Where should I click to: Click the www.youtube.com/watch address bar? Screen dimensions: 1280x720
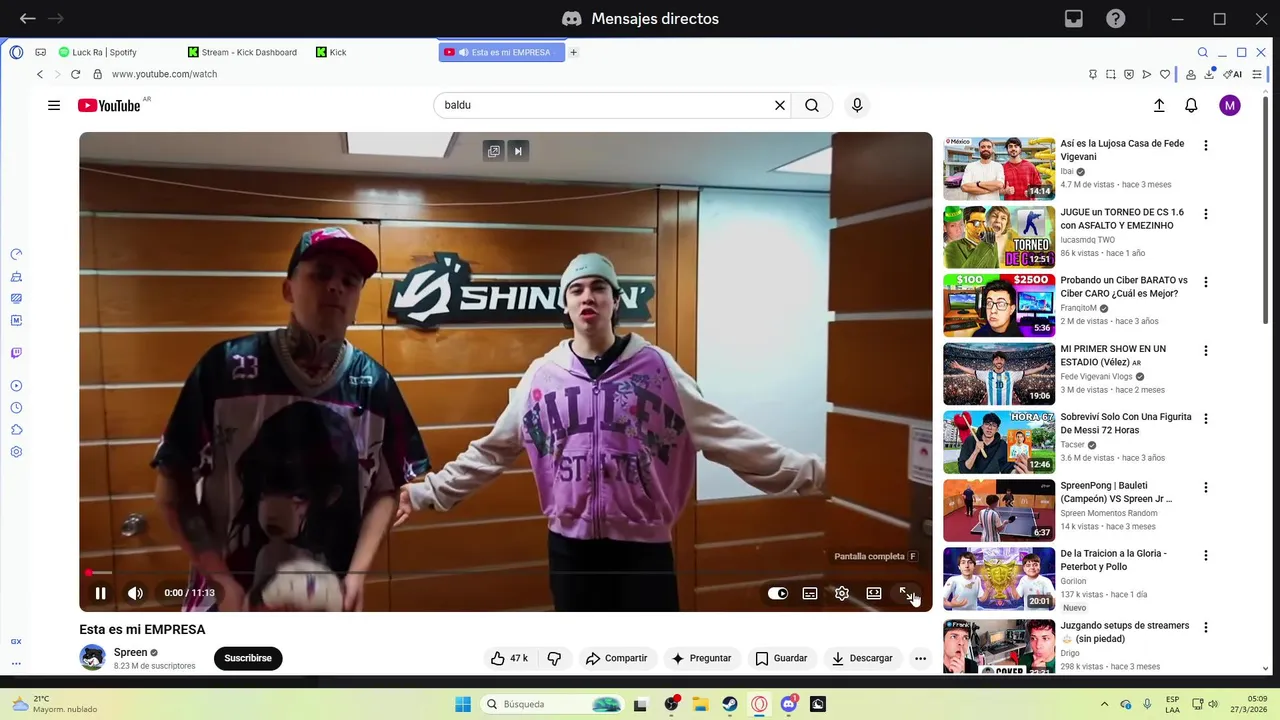[x=164, y=74]
